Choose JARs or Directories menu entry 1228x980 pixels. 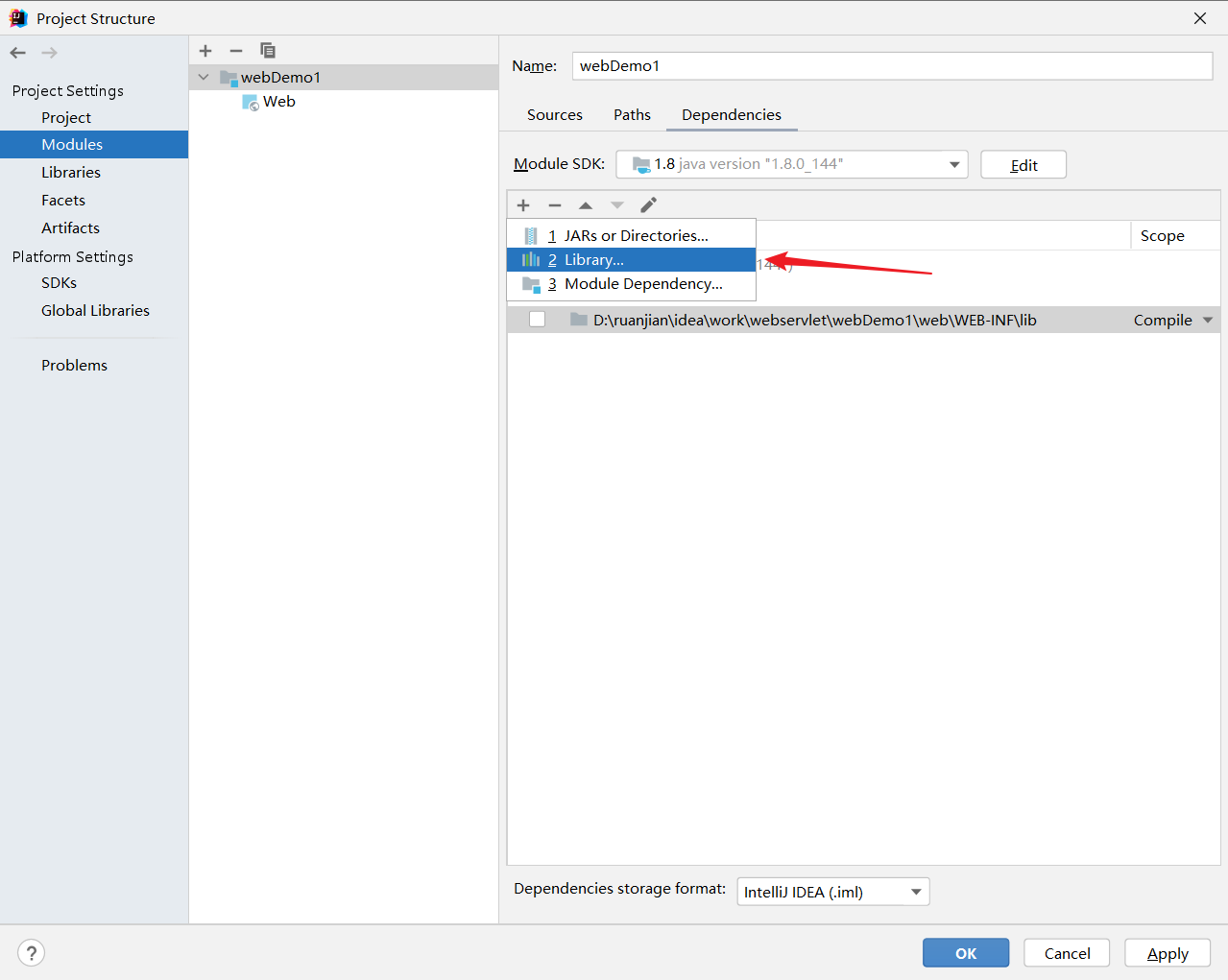click(x=631, y=235)
